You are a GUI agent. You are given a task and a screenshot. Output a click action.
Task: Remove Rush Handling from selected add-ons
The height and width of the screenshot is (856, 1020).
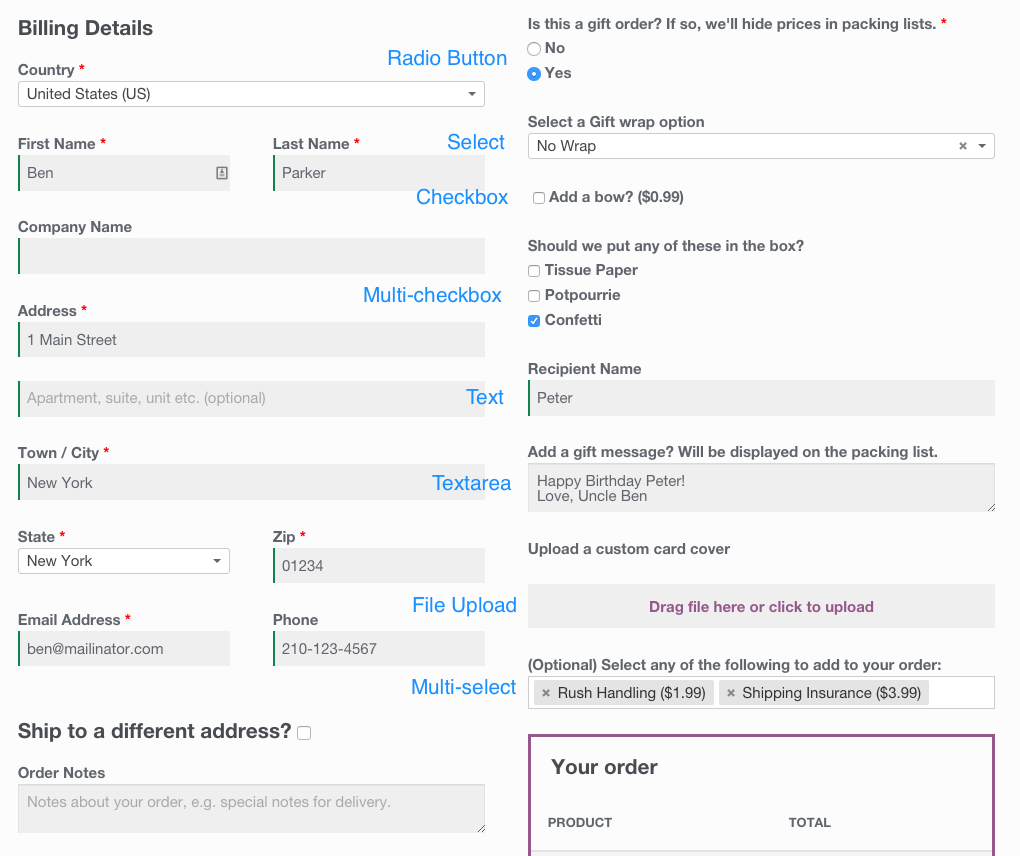[546, 693]
